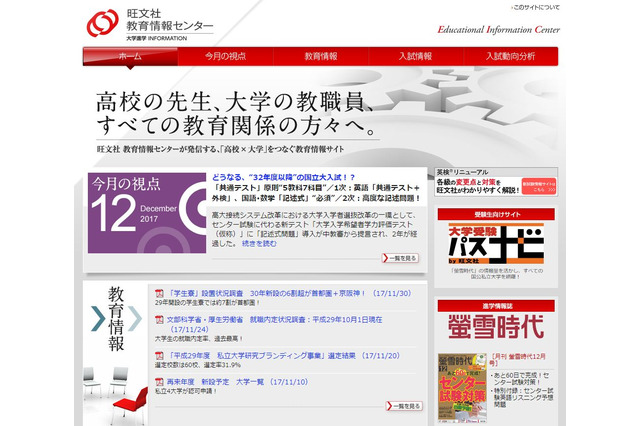
Task: Click PDF icon beside 文部科学省・厚生労働省 item
Action: pyautogui.click(x=159, y=320)
